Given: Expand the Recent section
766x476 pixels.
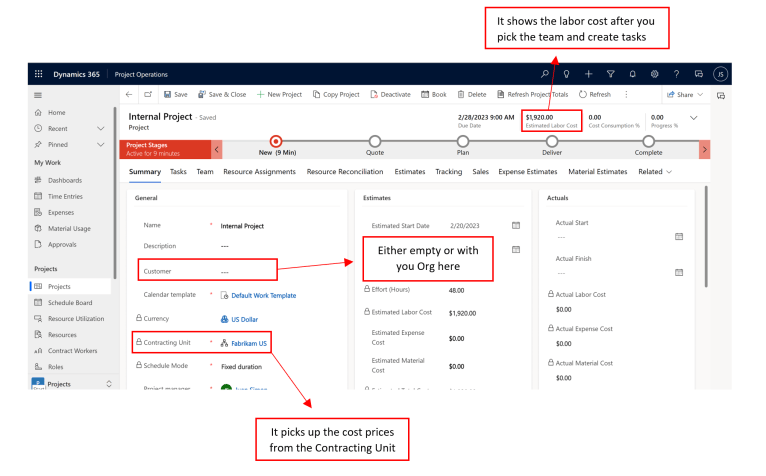Looking at the screenshot, I should point(101,129).
